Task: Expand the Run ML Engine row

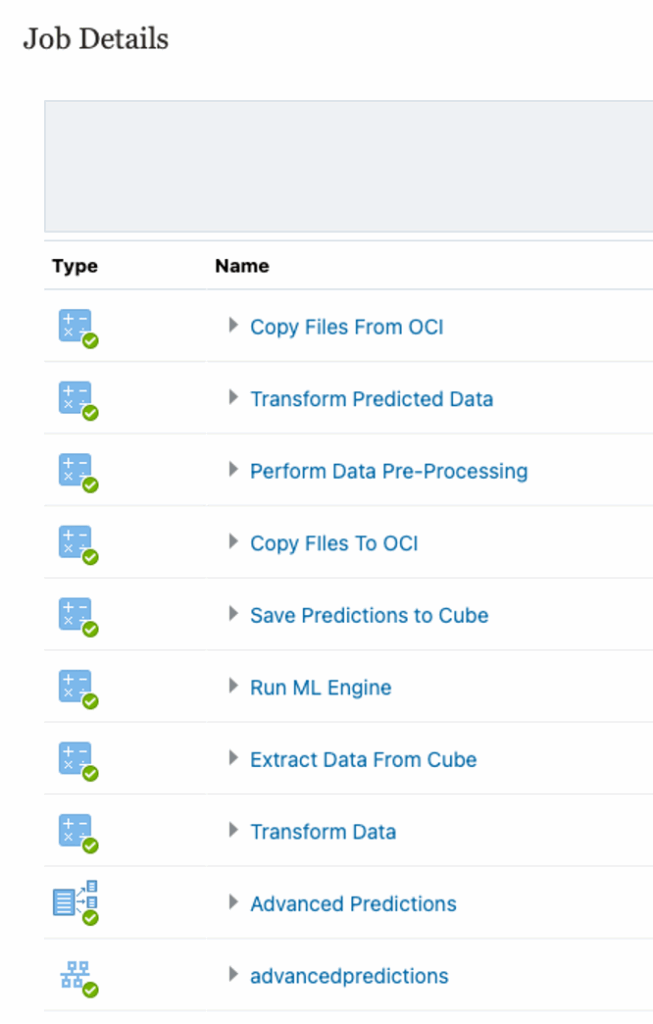Action: tap(233, 685)
